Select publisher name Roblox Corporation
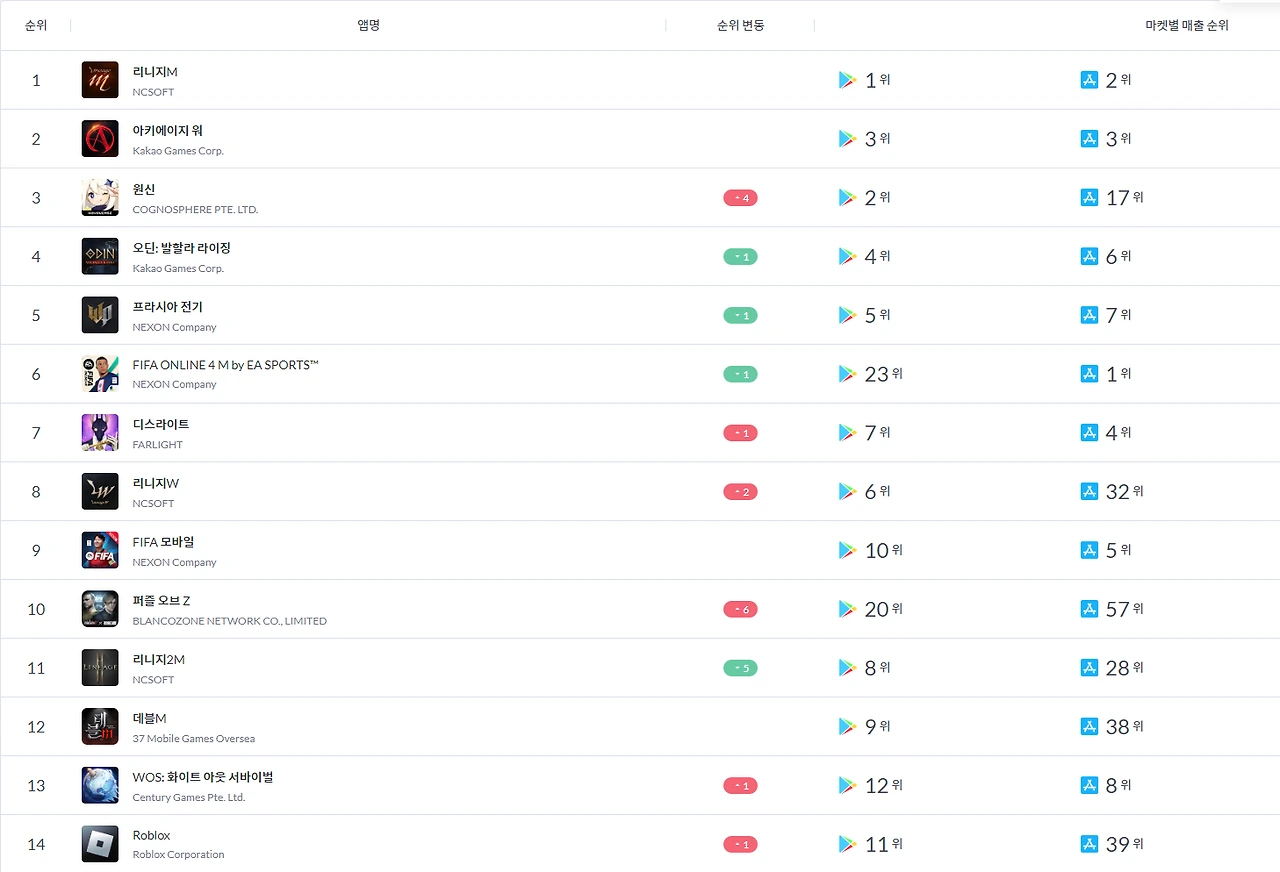 point(179,855)
